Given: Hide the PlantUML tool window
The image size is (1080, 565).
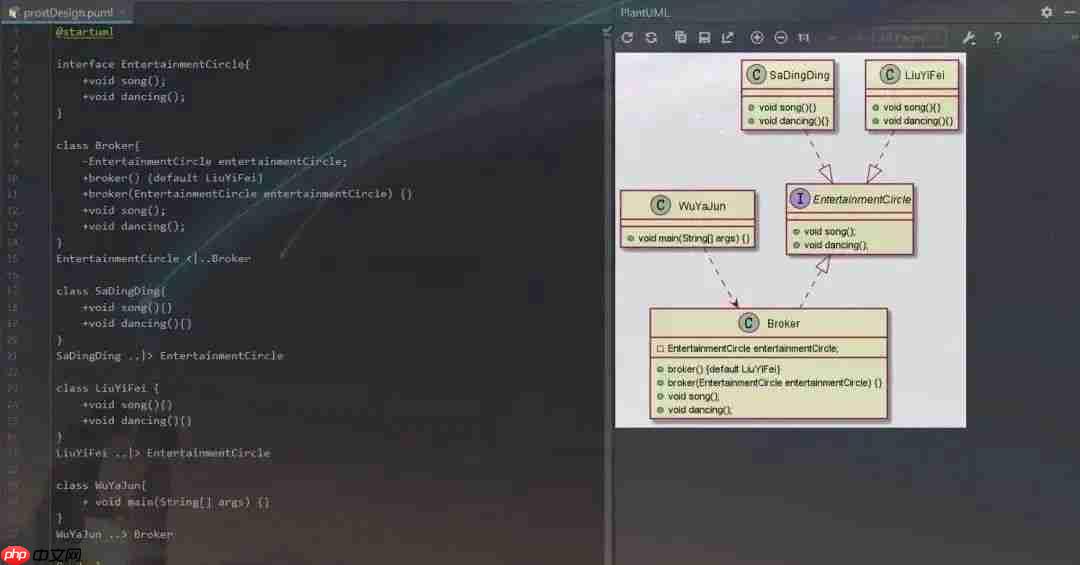Looking at the screenshot, I should [1070, 12].
